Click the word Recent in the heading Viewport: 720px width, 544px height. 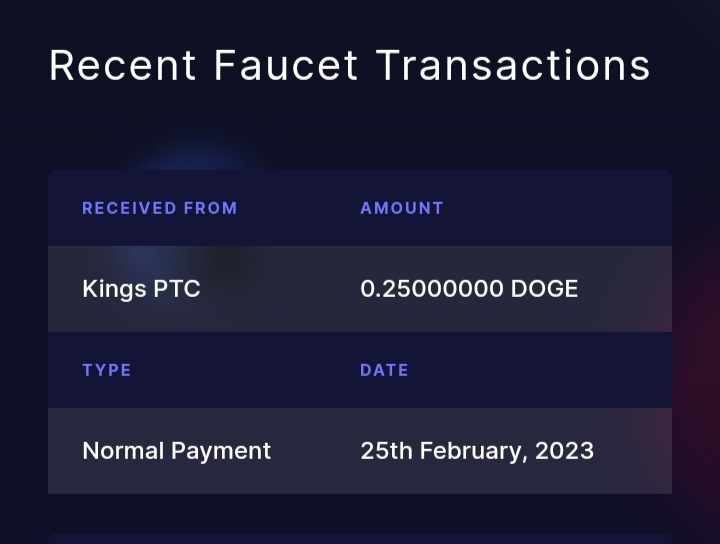(123, 65)
